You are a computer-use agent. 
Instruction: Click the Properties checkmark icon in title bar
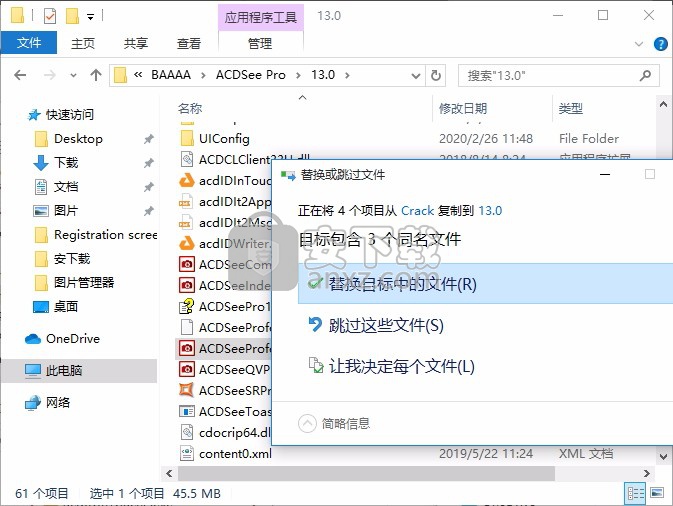coord(50,16)
